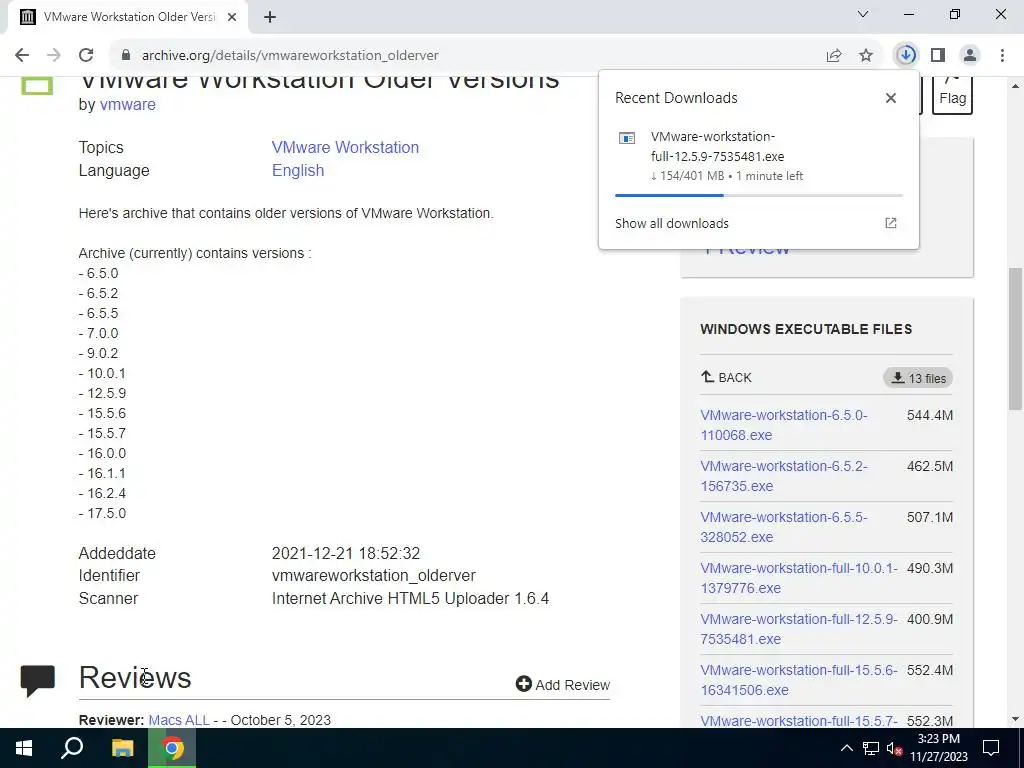
Task: Select the VMware Workstation Older Versions tab
Action: 129,17
